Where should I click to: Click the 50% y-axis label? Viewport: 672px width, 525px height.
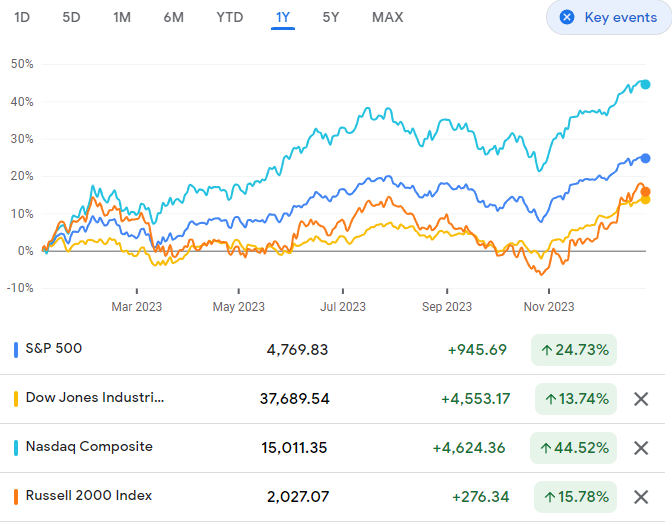pyautogui.click(x=22, y=64)
